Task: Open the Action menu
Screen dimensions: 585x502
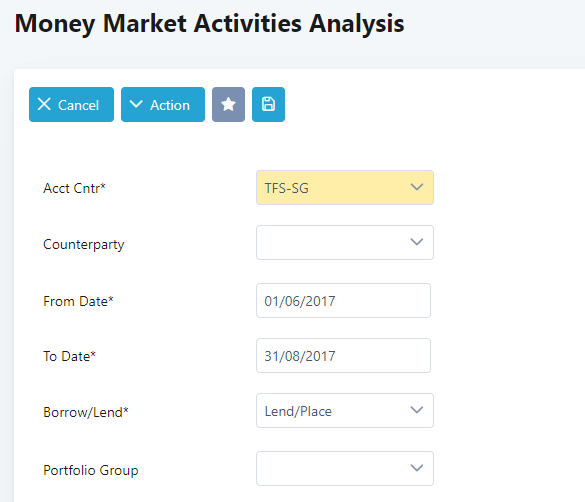Action: pyautogui.click(x=163, y=104)
